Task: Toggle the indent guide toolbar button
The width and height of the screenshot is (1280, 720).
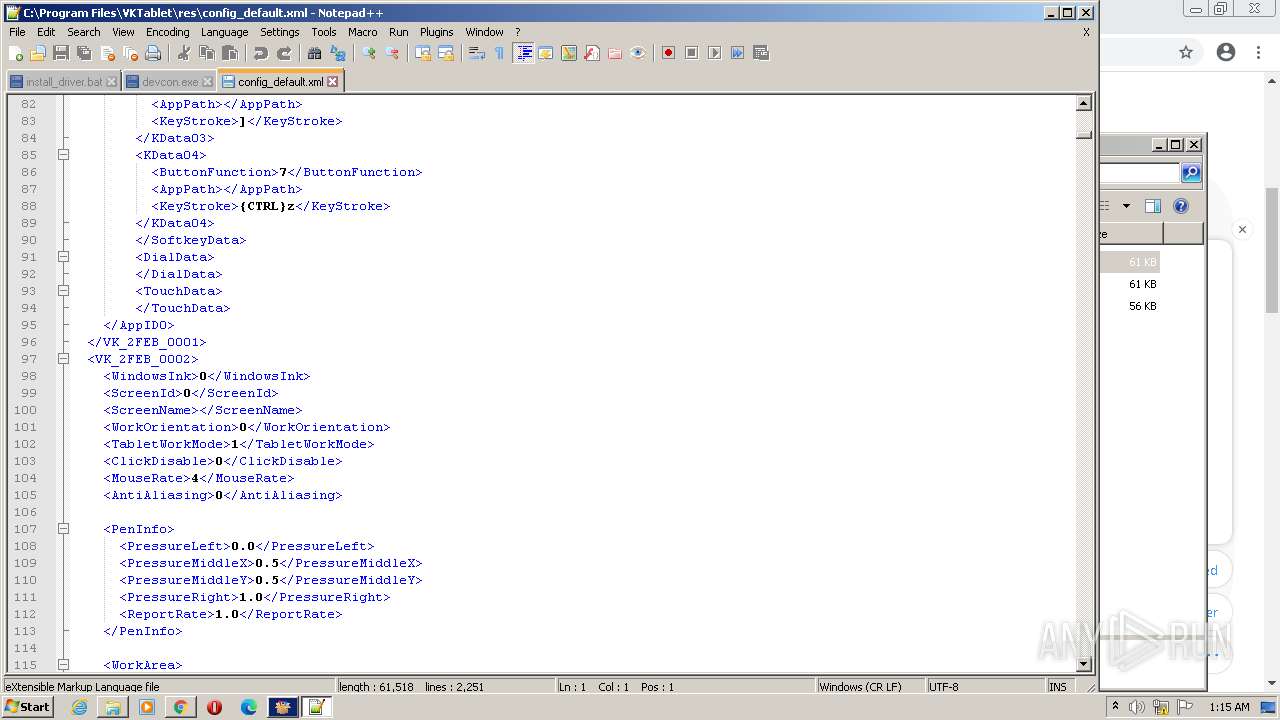Action: pyautogui.click(x=523, y=53)
